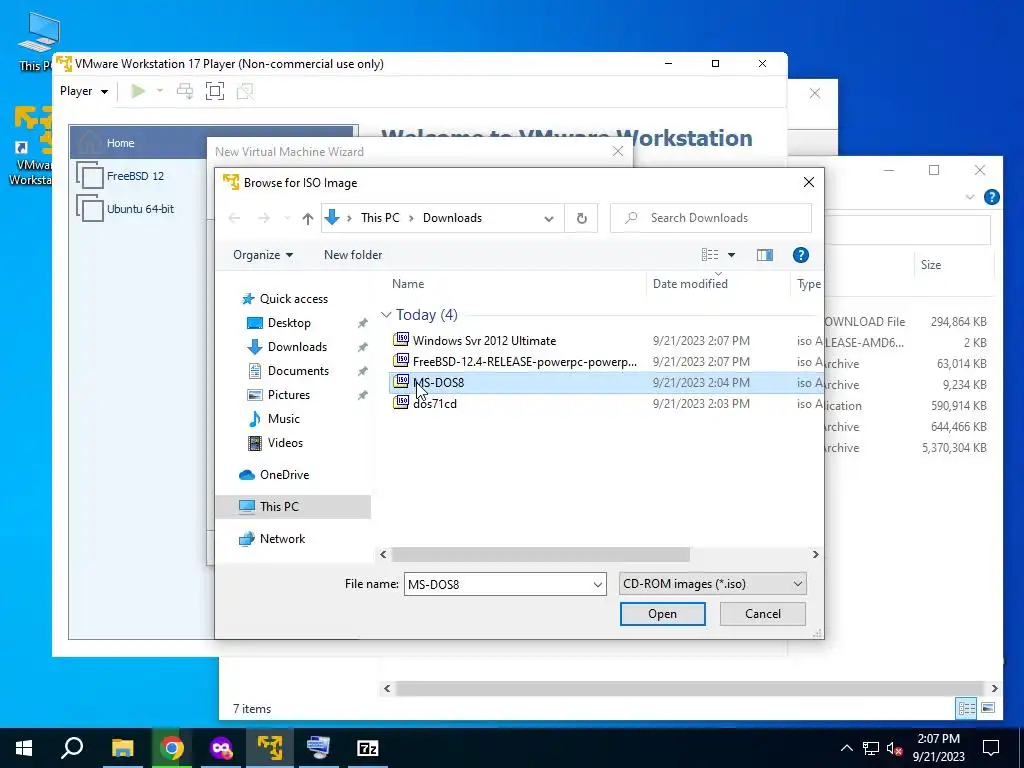Open Desktop in the navigation pane
The image size is (1024, 768).
[289, 323]
